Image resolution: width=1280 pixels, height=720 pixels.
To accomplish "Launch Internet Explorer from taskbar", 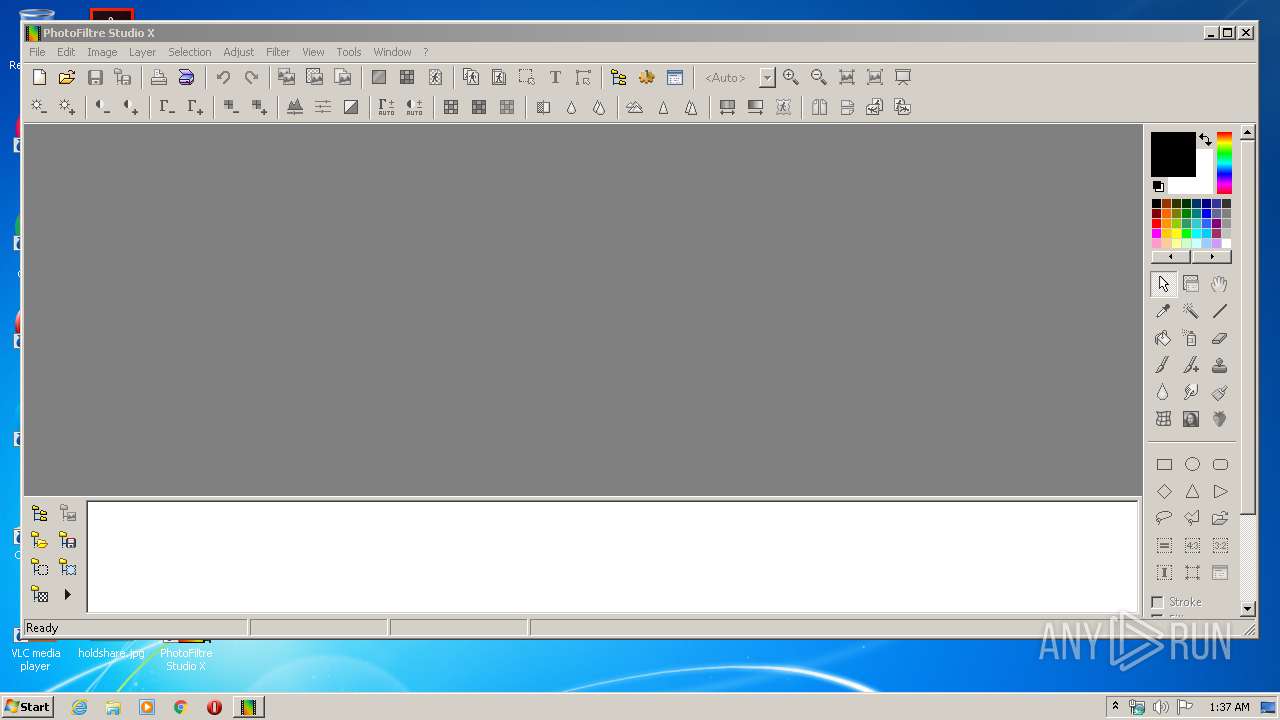I will [x=80, y=707].
